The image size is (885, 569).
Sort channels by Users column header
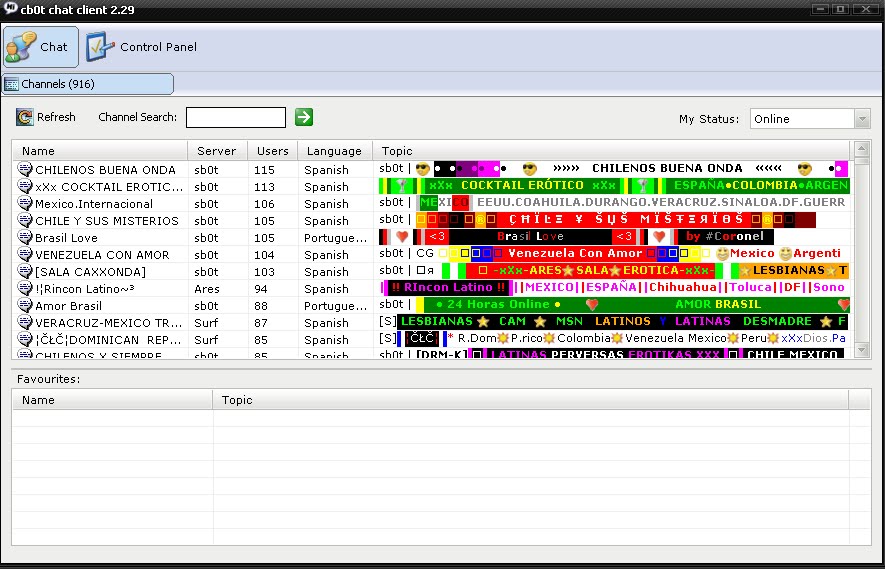coord(273,151)
